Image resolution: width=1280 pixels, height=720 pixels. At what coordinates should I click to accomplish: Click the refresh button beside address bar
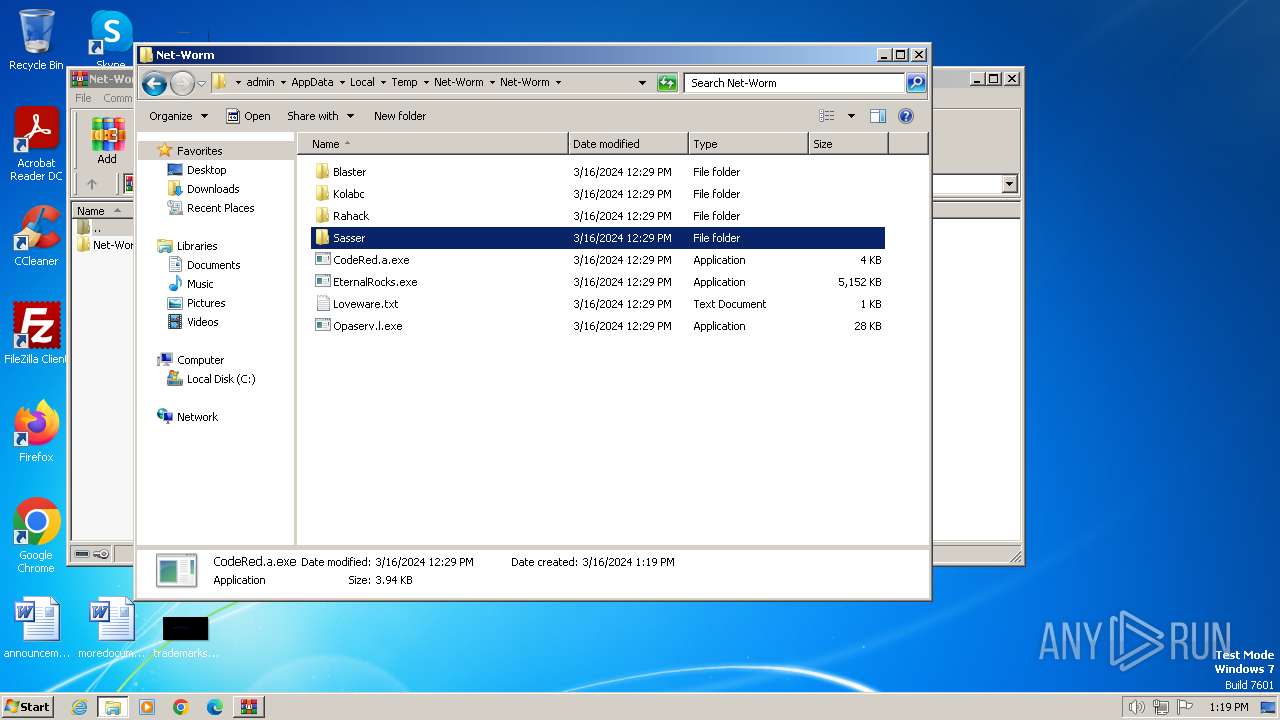(x=667, y=83)
